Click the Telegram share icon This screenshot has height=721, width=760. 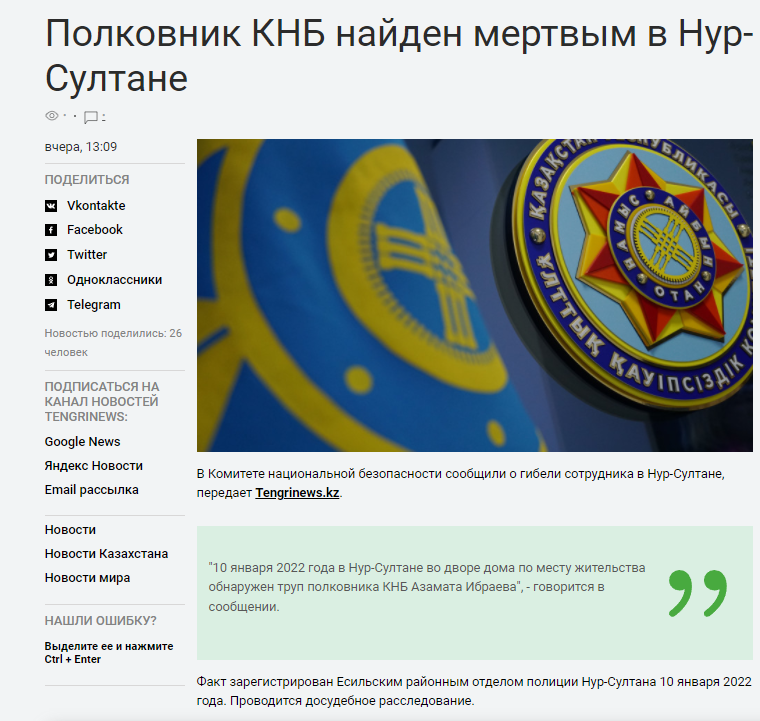[x=51, y=305]
